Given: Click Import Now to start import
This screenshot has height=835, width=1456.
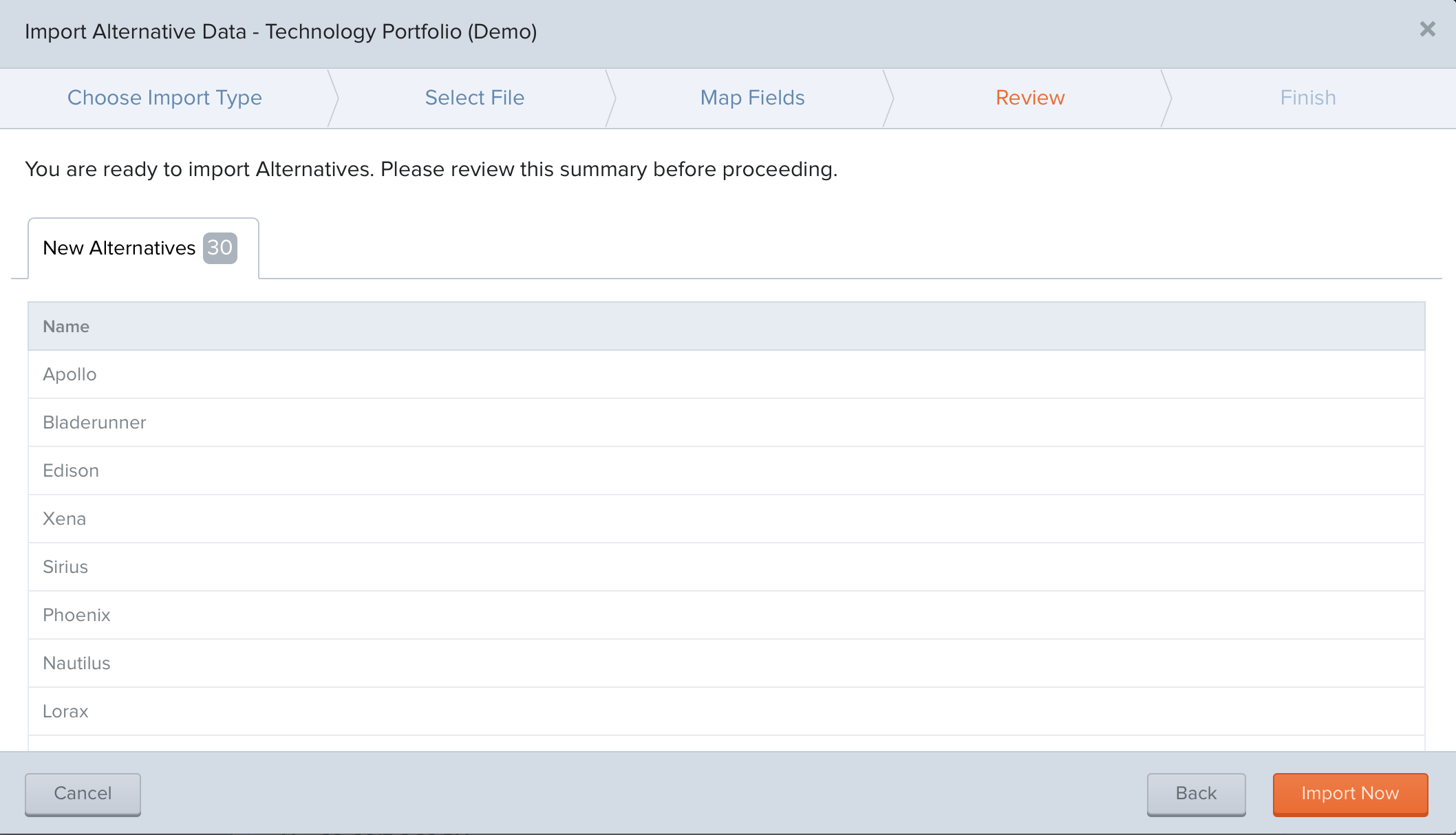Looking at the screenshot, I should (x=1350, y=794).
